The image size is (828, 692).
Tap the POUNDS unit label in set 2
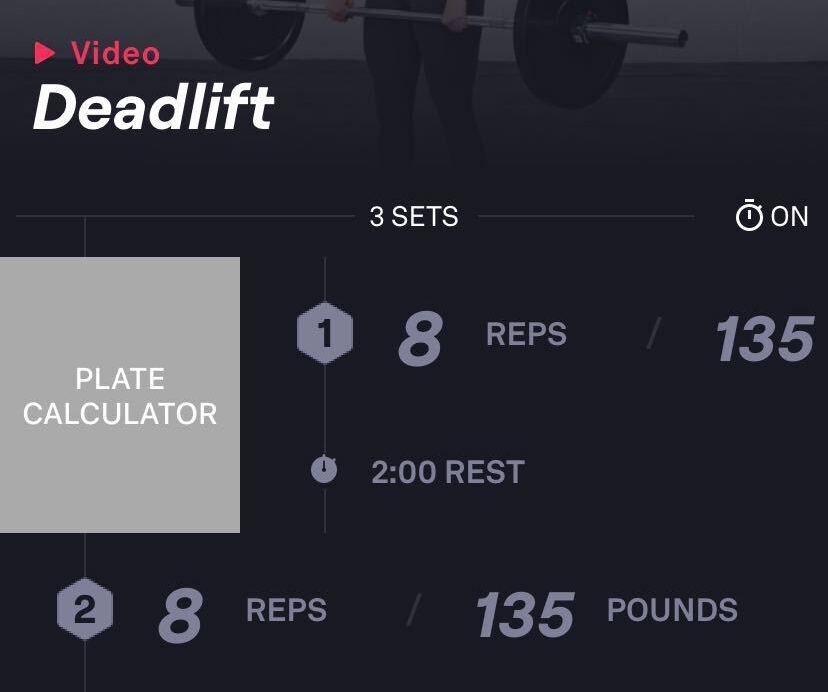coord(672,610)
